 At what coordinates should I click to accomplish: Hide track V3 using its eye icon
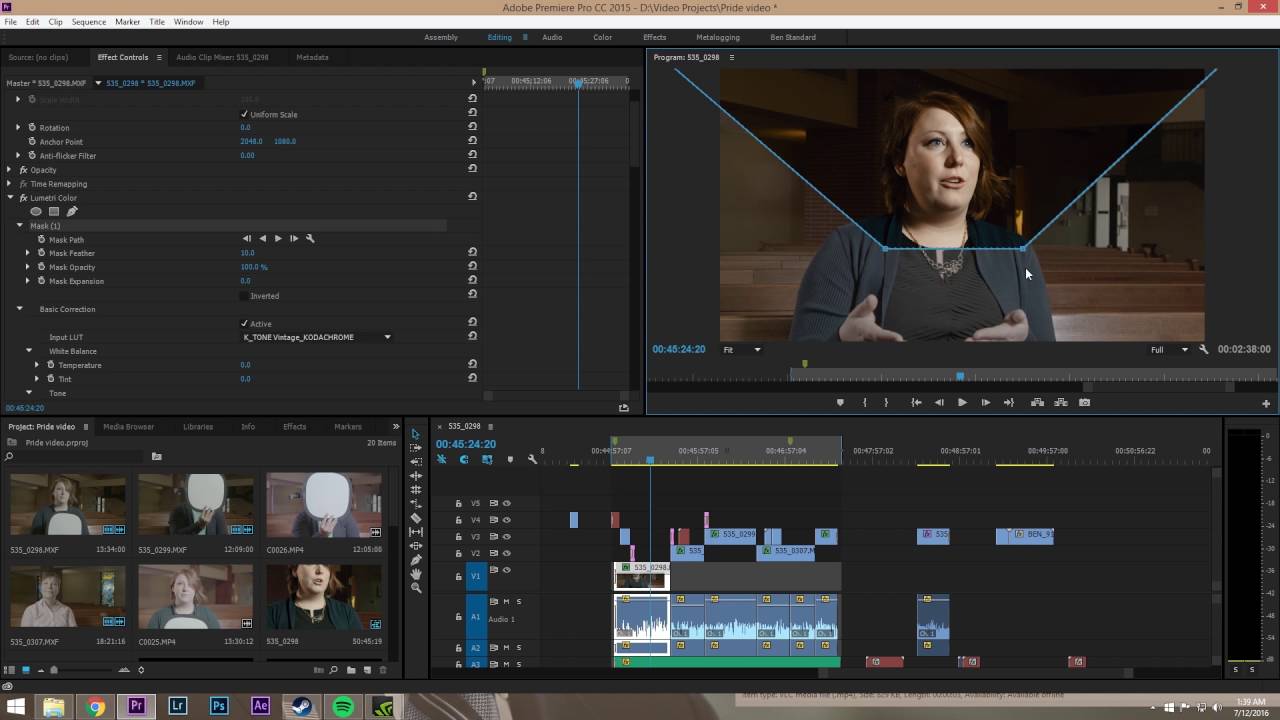[x=507, y=536]
